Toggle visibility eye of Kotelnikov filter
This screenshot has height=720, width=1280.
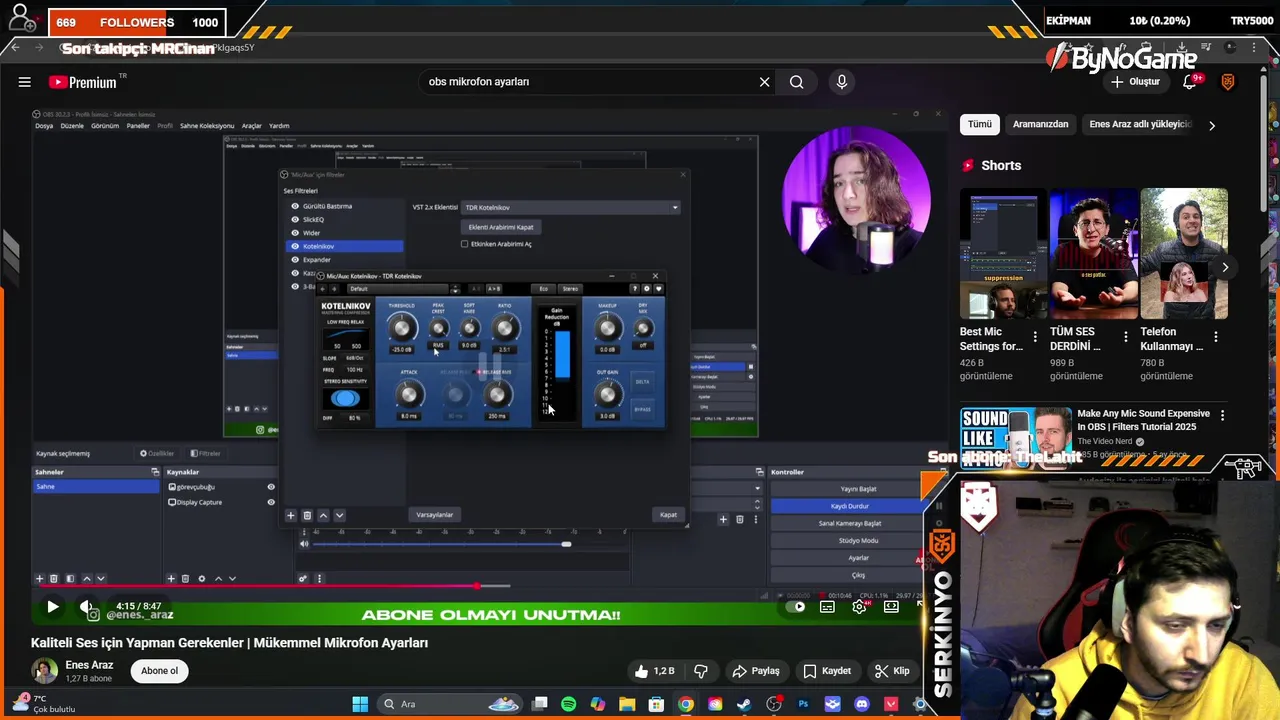pyautogui.click(x=295, y=246)
